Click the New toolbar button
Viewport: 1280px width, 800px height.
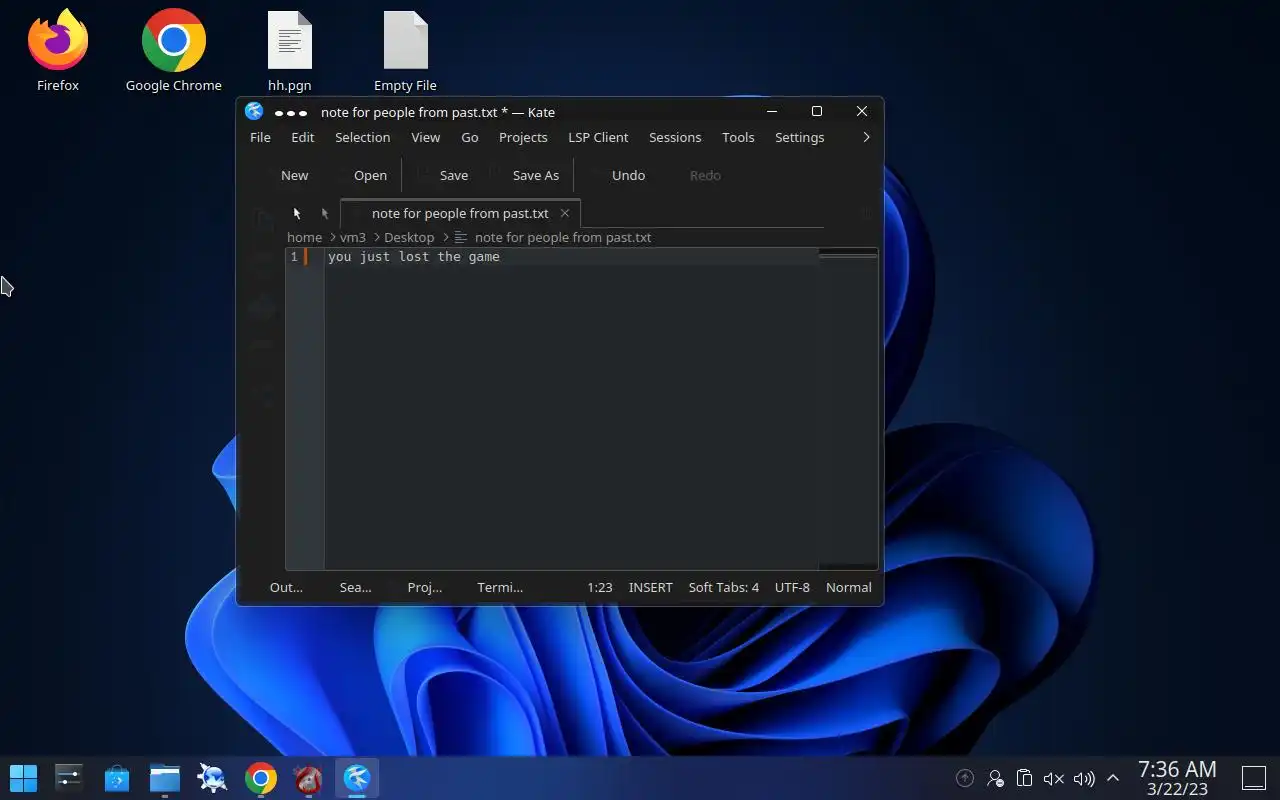pyautogui.click(x=294, y=175)
